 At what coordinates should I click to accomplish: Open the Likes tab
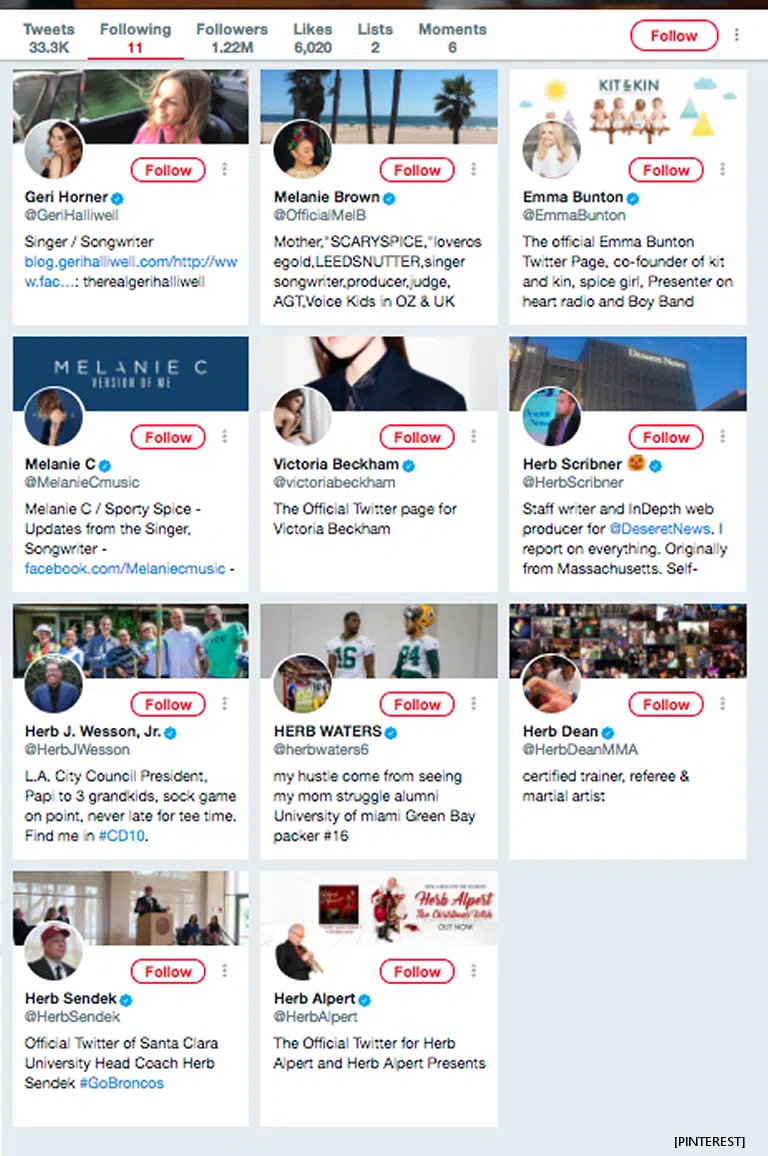pos(313,37)
